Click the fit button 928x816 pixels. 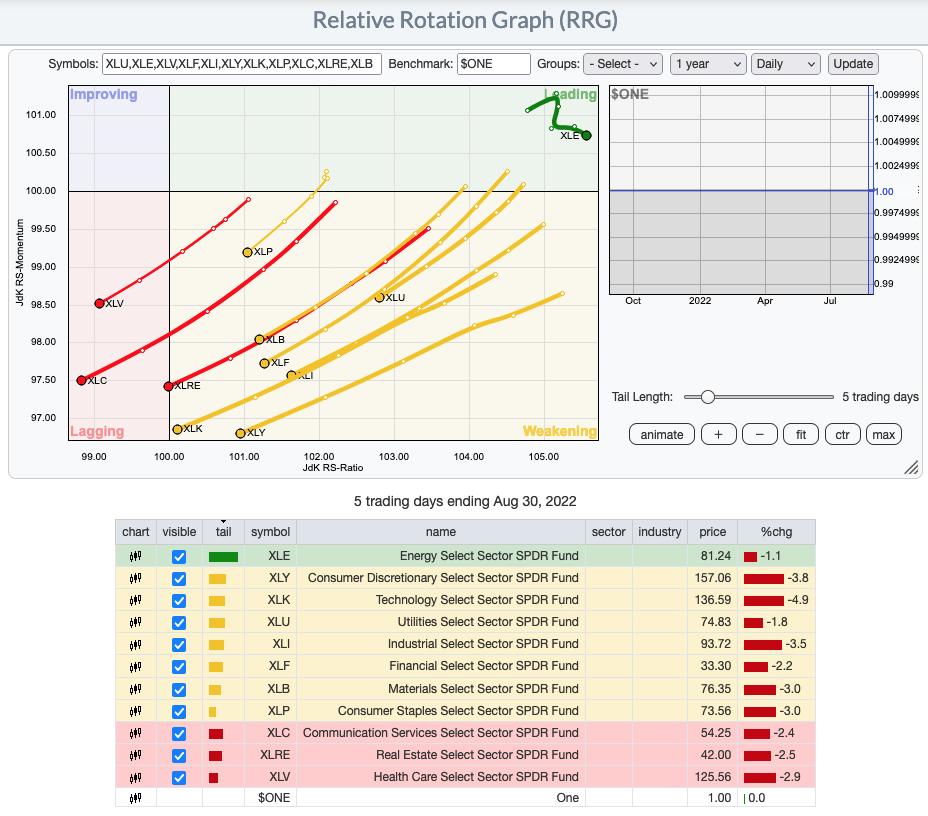(801, 435)
